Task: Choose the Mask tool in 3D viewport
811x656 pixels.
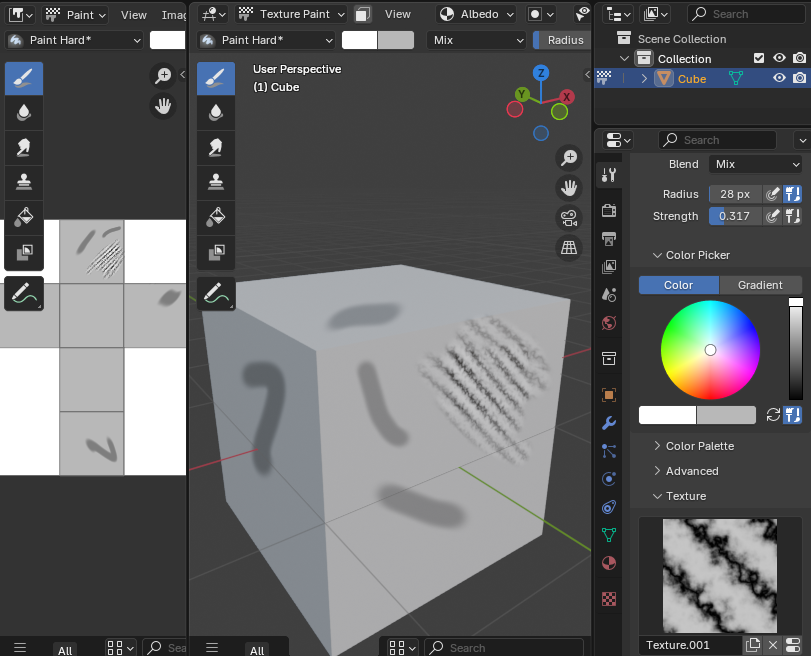Action: [x=215, y=250]
